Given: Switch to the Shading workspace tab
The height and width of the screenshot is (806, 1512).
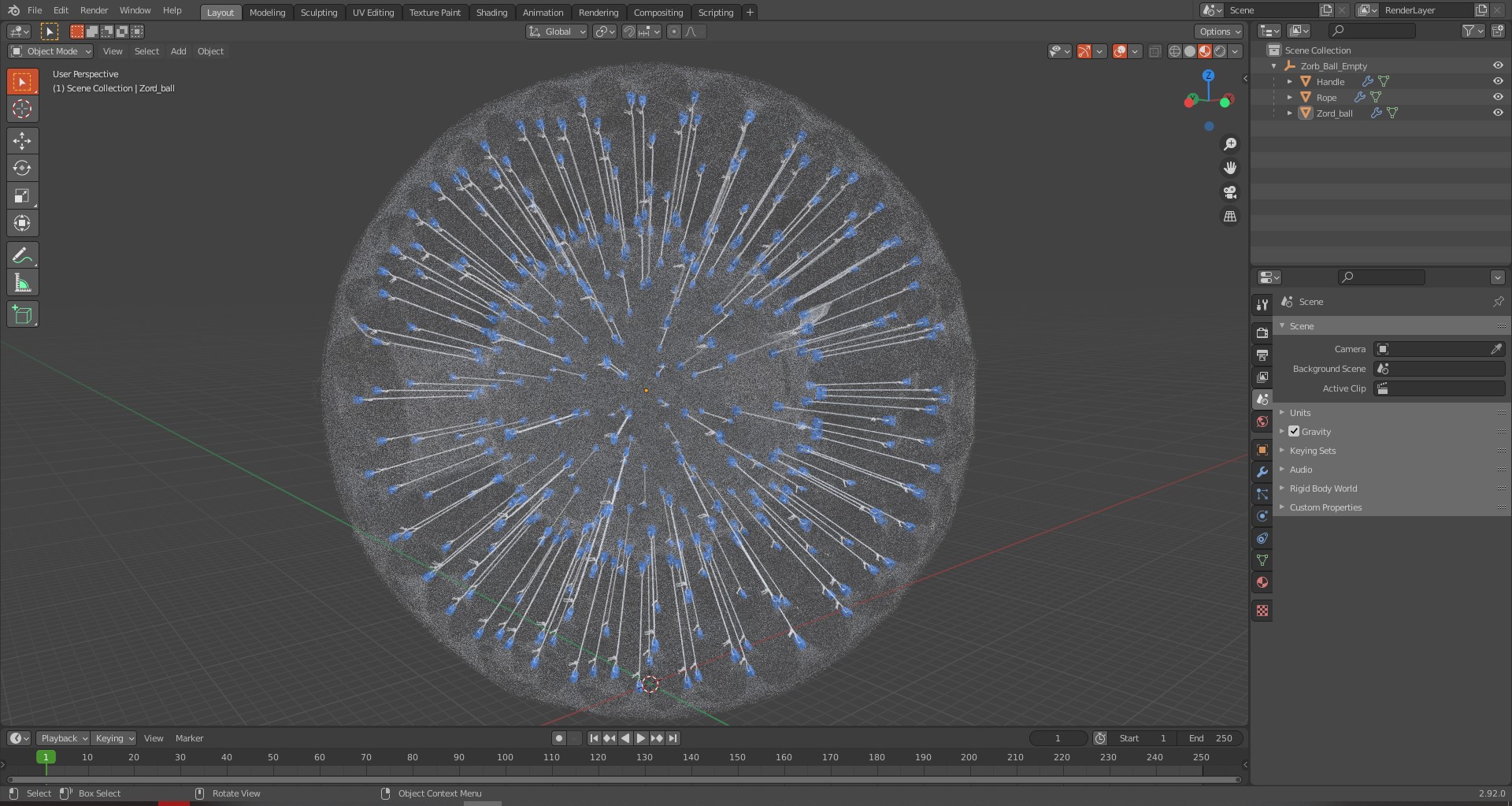Looking at the screenshot, I should pos(491,12).
